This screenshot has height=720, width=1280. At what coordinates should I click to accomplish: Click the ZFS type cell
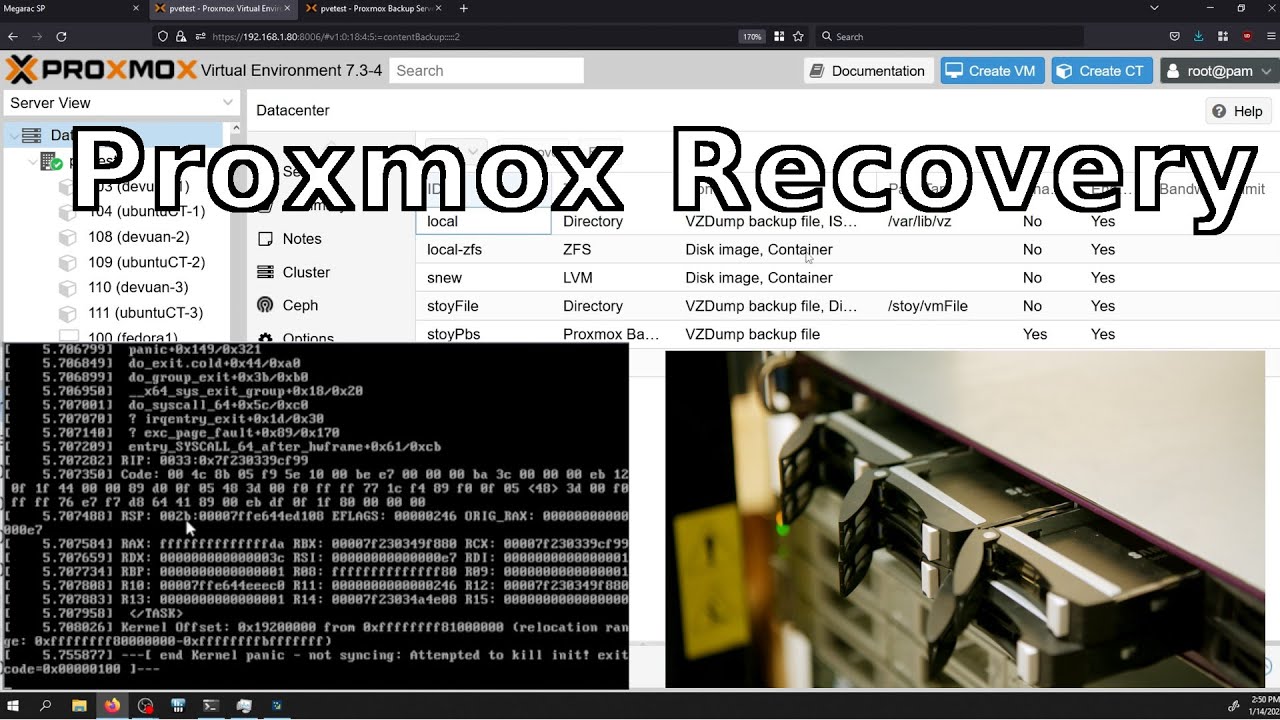coord(578,249)
